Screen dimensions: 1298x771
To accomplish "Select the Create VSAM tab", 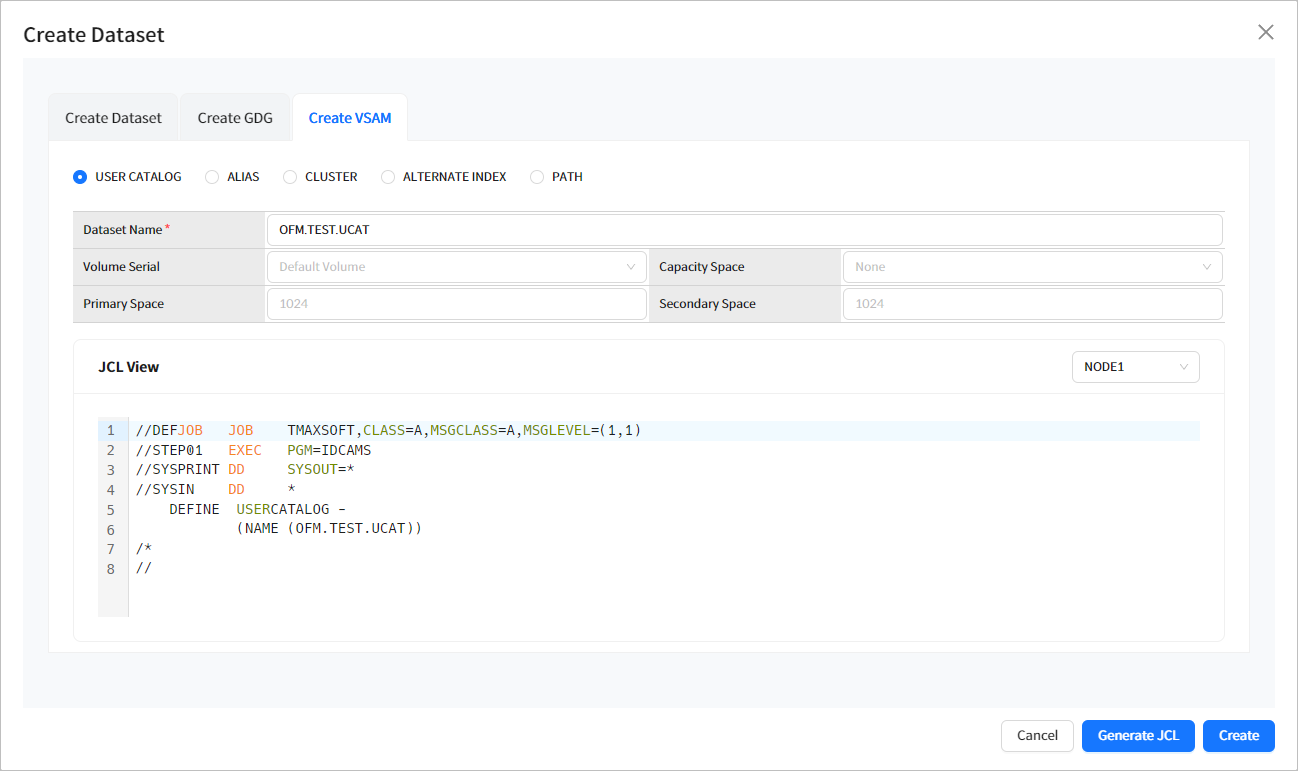I will click(349, 117).
